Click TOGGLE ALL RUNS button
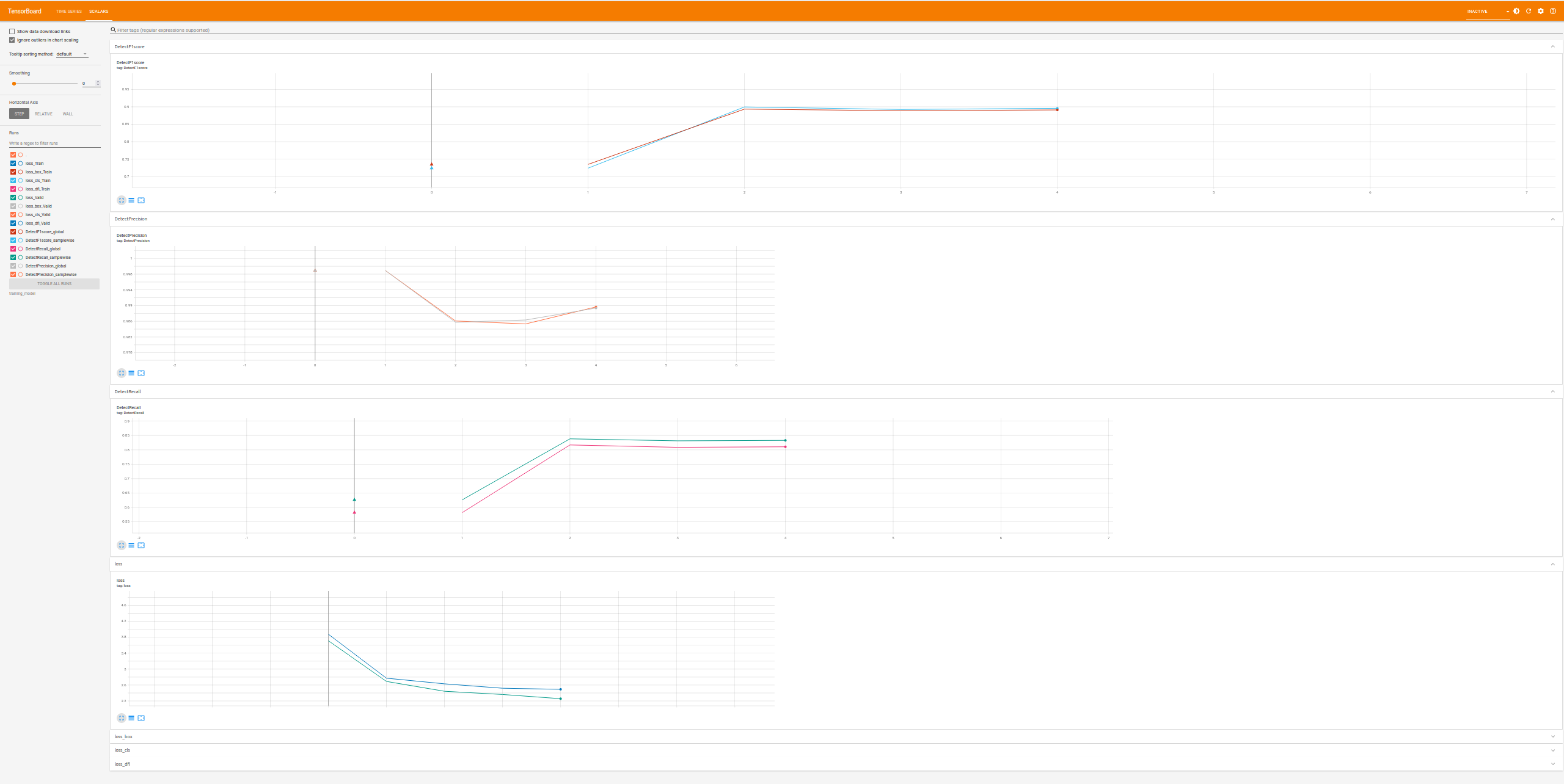This screenshot has width=1564, height=784. click(x=54, y=284)
